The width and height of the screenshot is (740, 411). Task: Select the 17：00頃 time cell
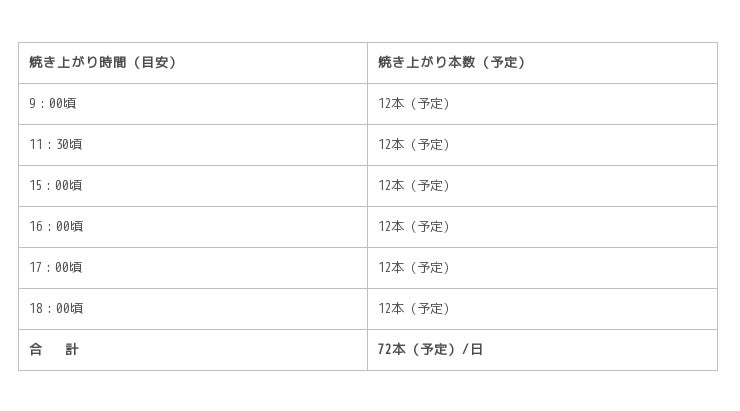click(x=56, y=268)
